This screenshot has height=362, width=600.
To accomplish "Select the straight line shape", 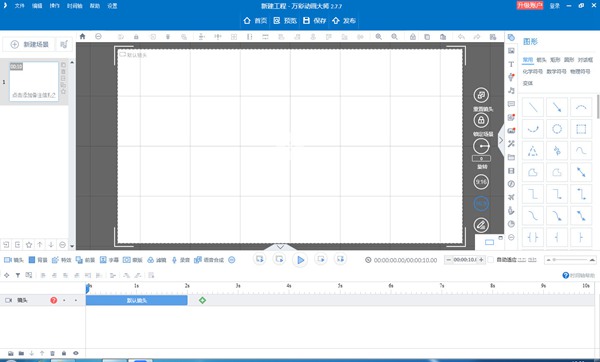I will 533,108.
